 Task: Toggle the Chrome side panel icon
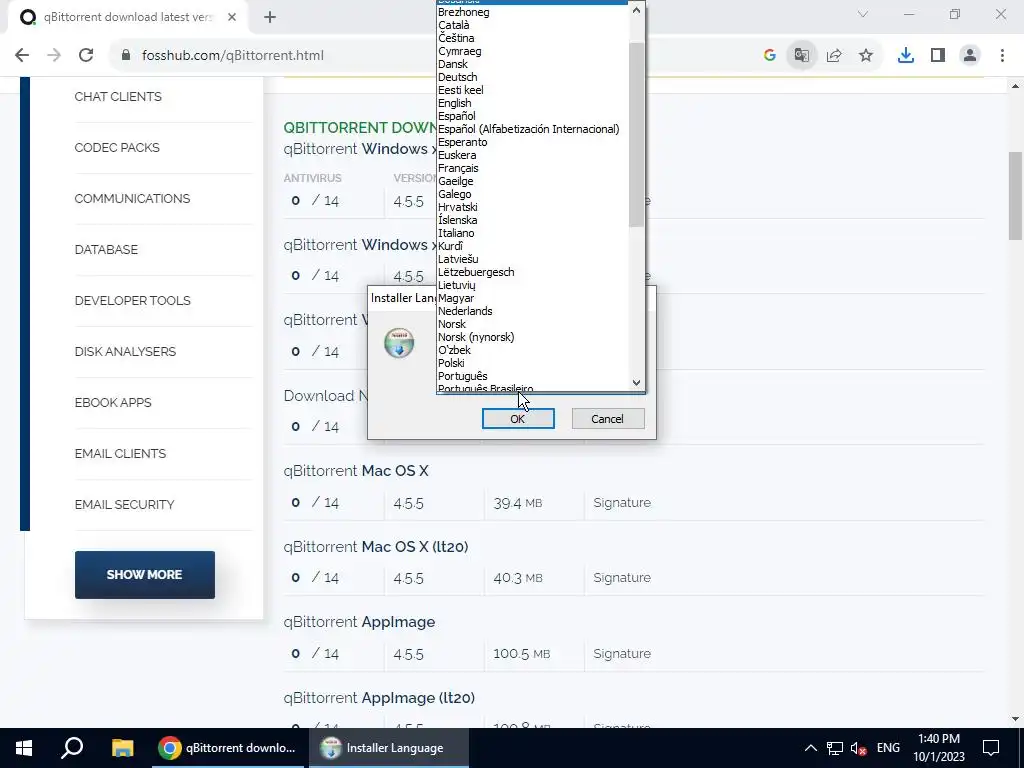pyautogui.click(x=938, y=56)
